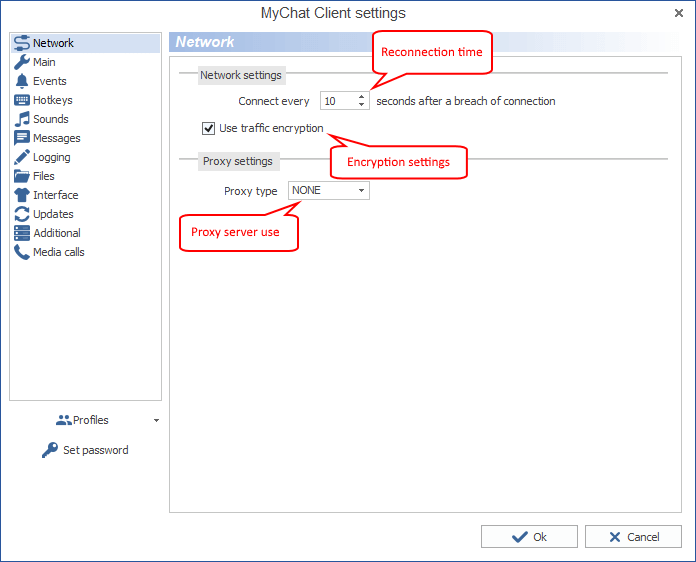Click the Main wrench icon
The width and height of the screenshot is (696, 562).
pyautogui.click(x=22, y=62)
